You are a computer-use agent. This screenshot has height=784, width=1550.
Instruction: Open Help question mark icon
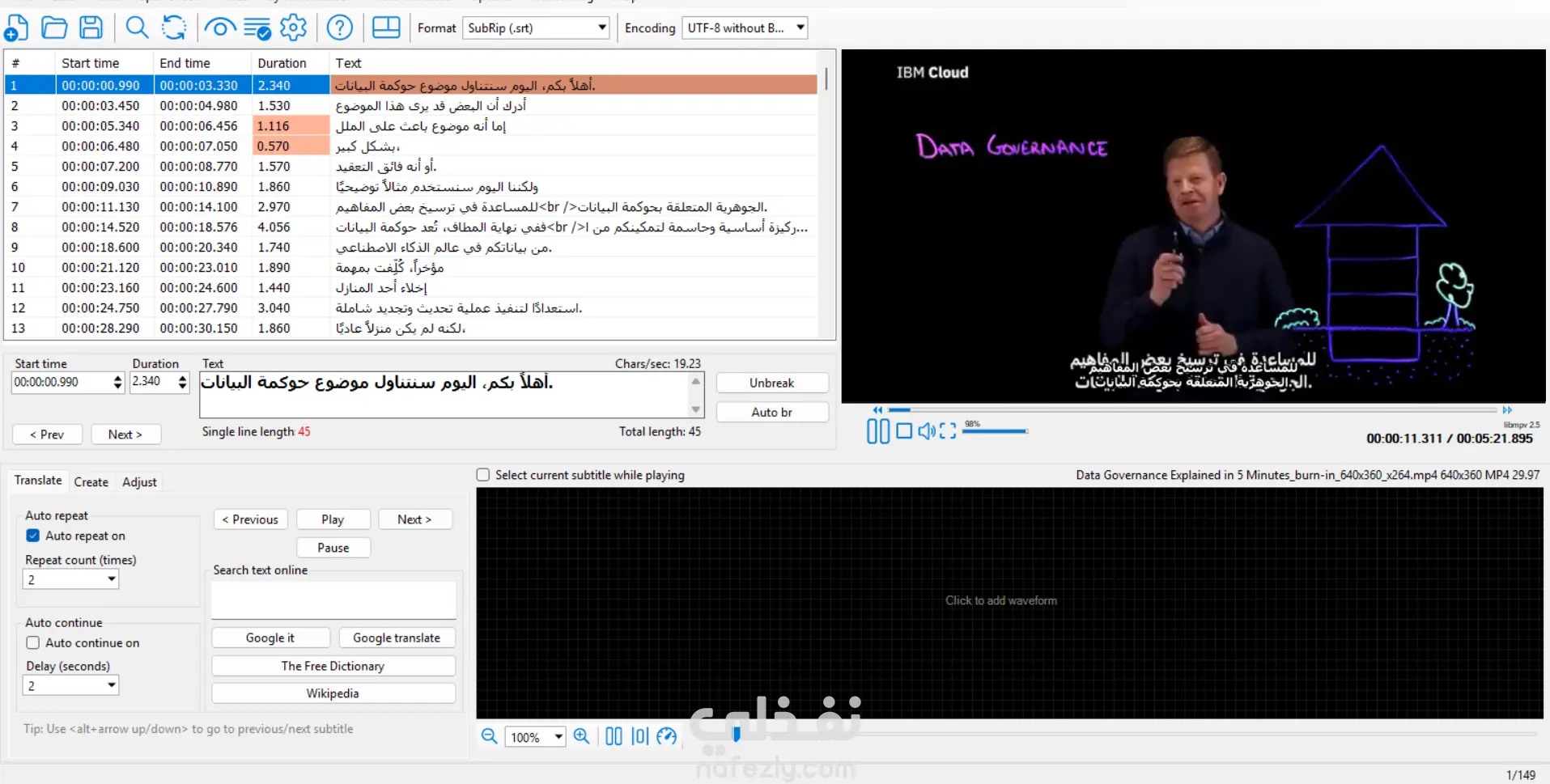pos(340,28)
